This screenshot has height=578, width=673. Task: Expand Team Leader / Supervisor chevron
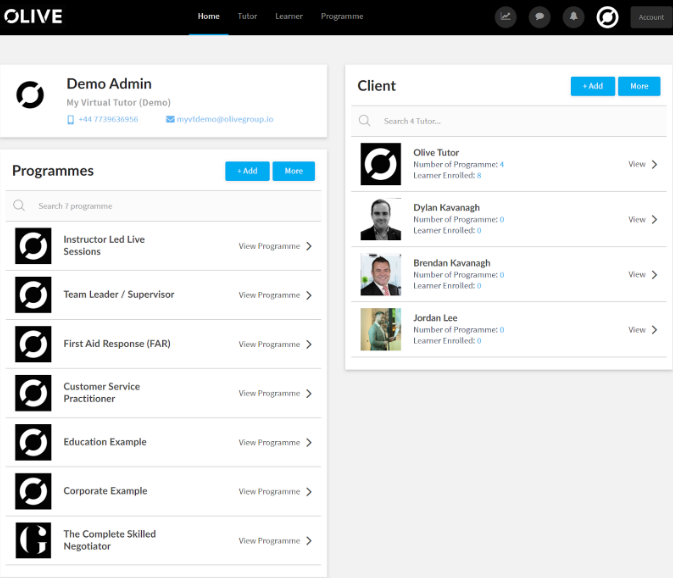[309, 295]
